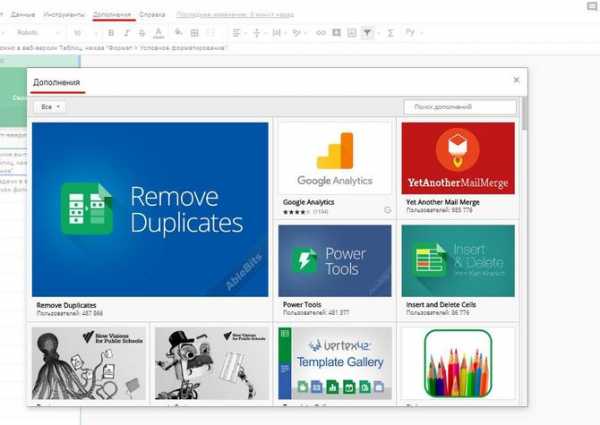This screenshot has height=425, width=600.
Task: Open text wrapping options
Action: [276, 33]
